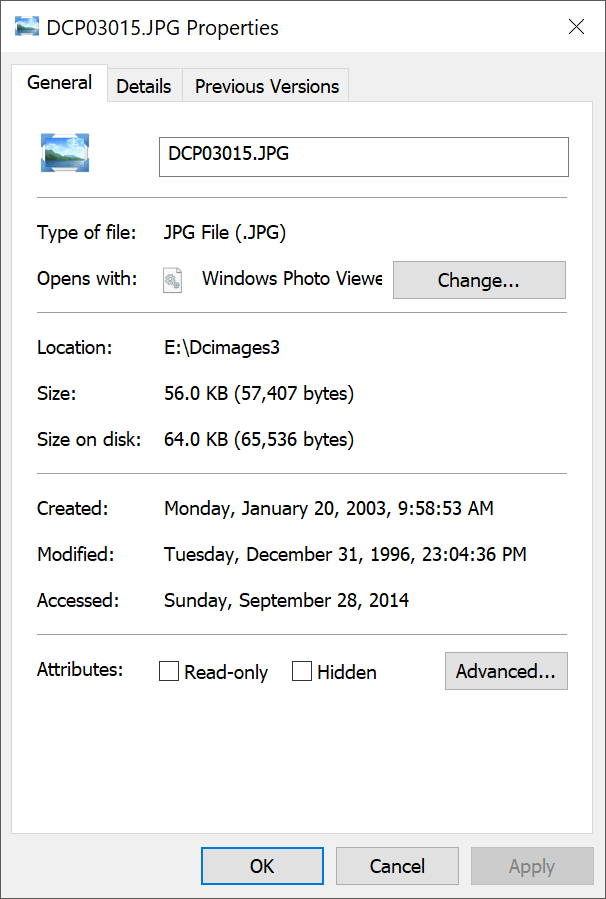Viewport: 606px width, 899px height.
Task: Click OK to confirm changes
Action: pos(262,865)
